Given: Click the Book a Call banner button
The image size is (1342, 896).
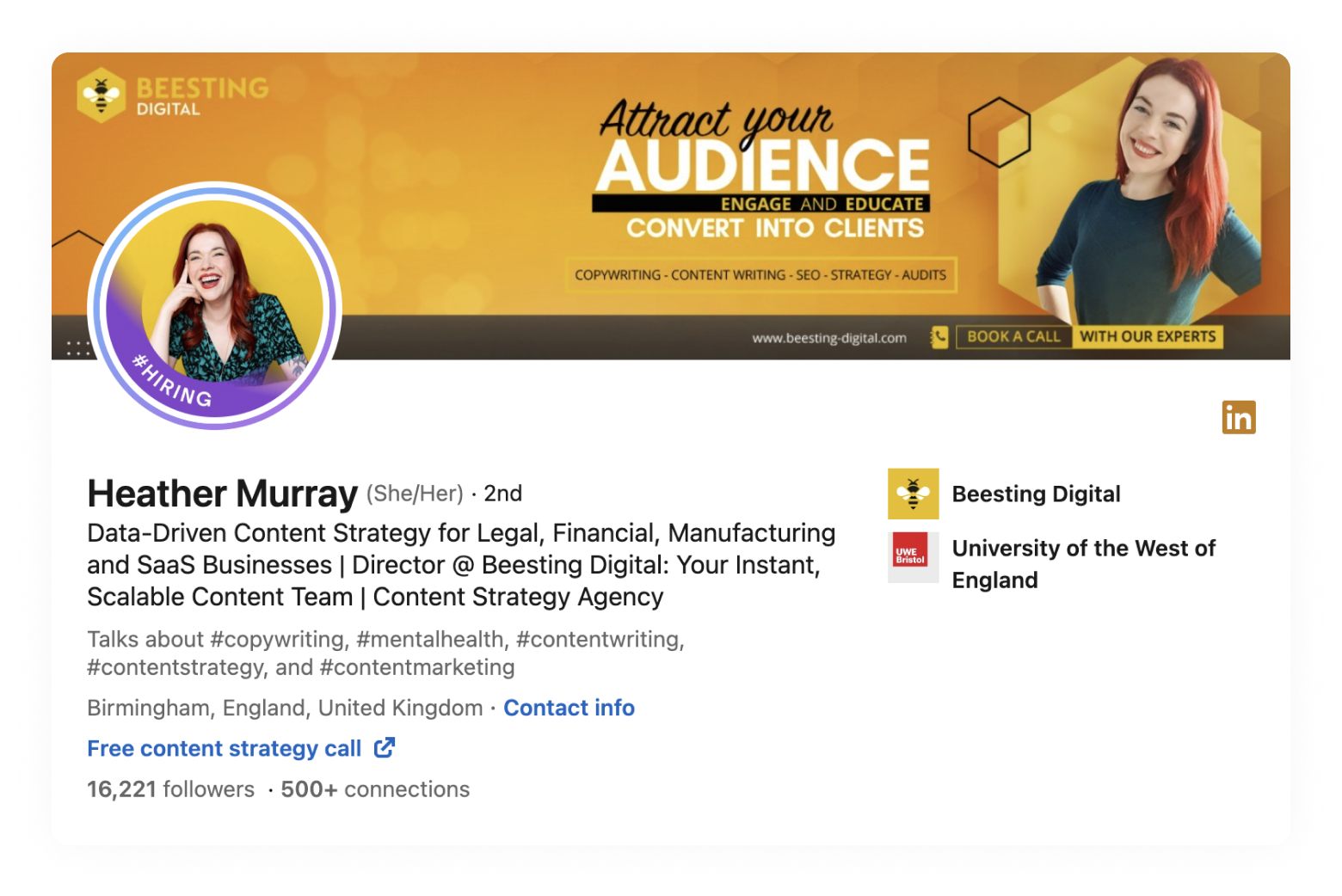Looking at the screenshot, I should click(1013, 336).
